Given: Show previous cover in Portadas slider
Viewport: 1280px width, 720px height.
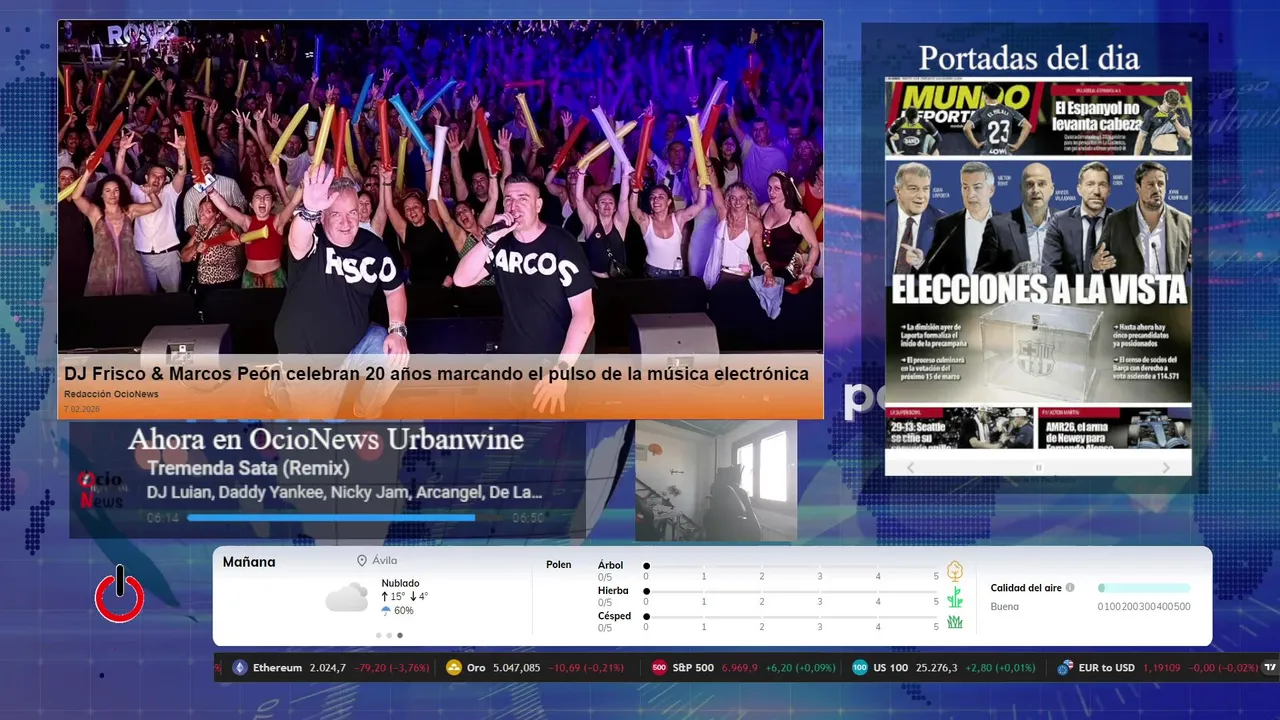Looking at the screenshot, I should [910, 467].
